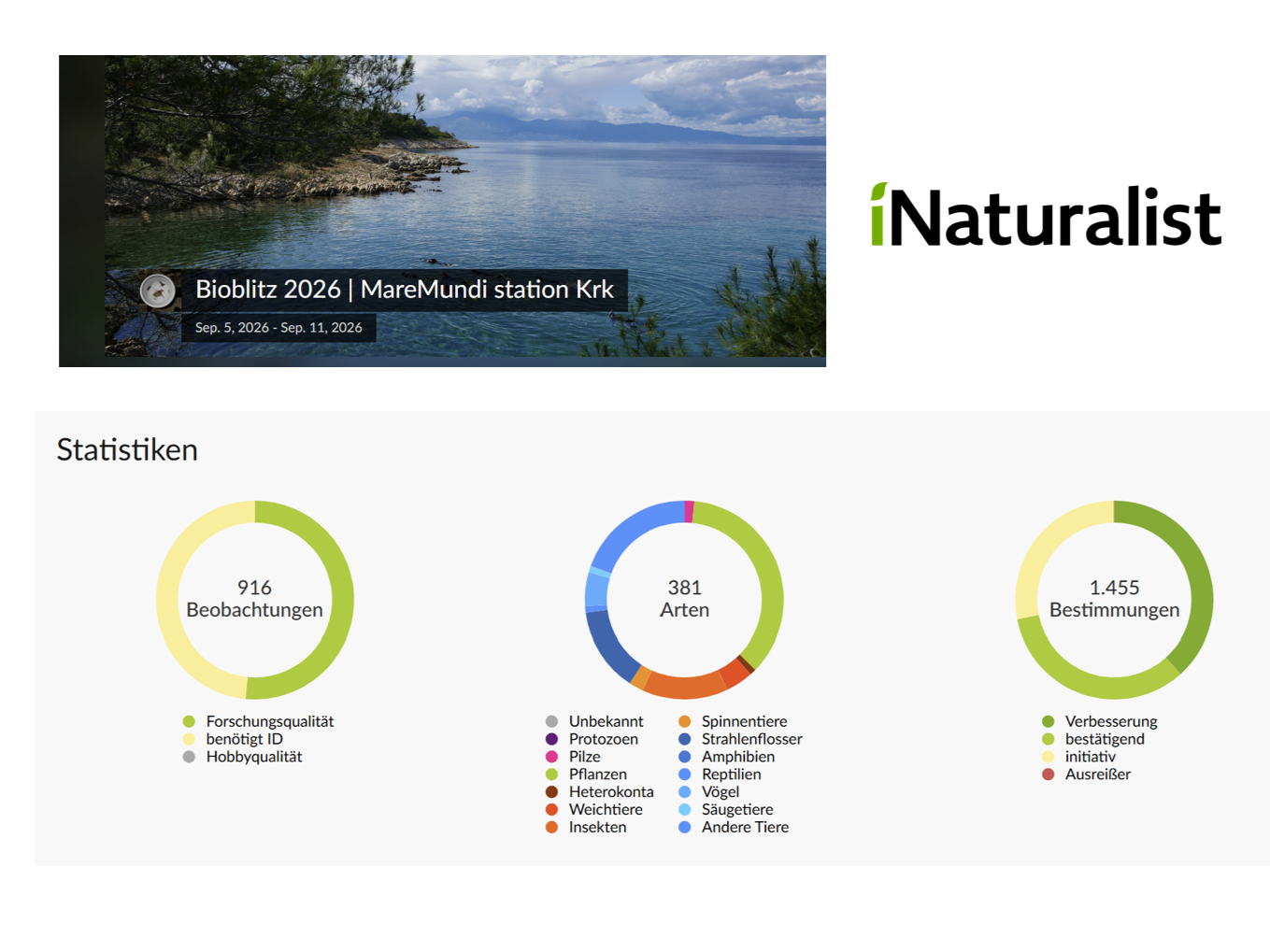Click the Sep. 5, 2026 - Sep. 11, 2026 date label
Image resolution: width=1270 pixels, height=952 pixels.
click(278, 328)
